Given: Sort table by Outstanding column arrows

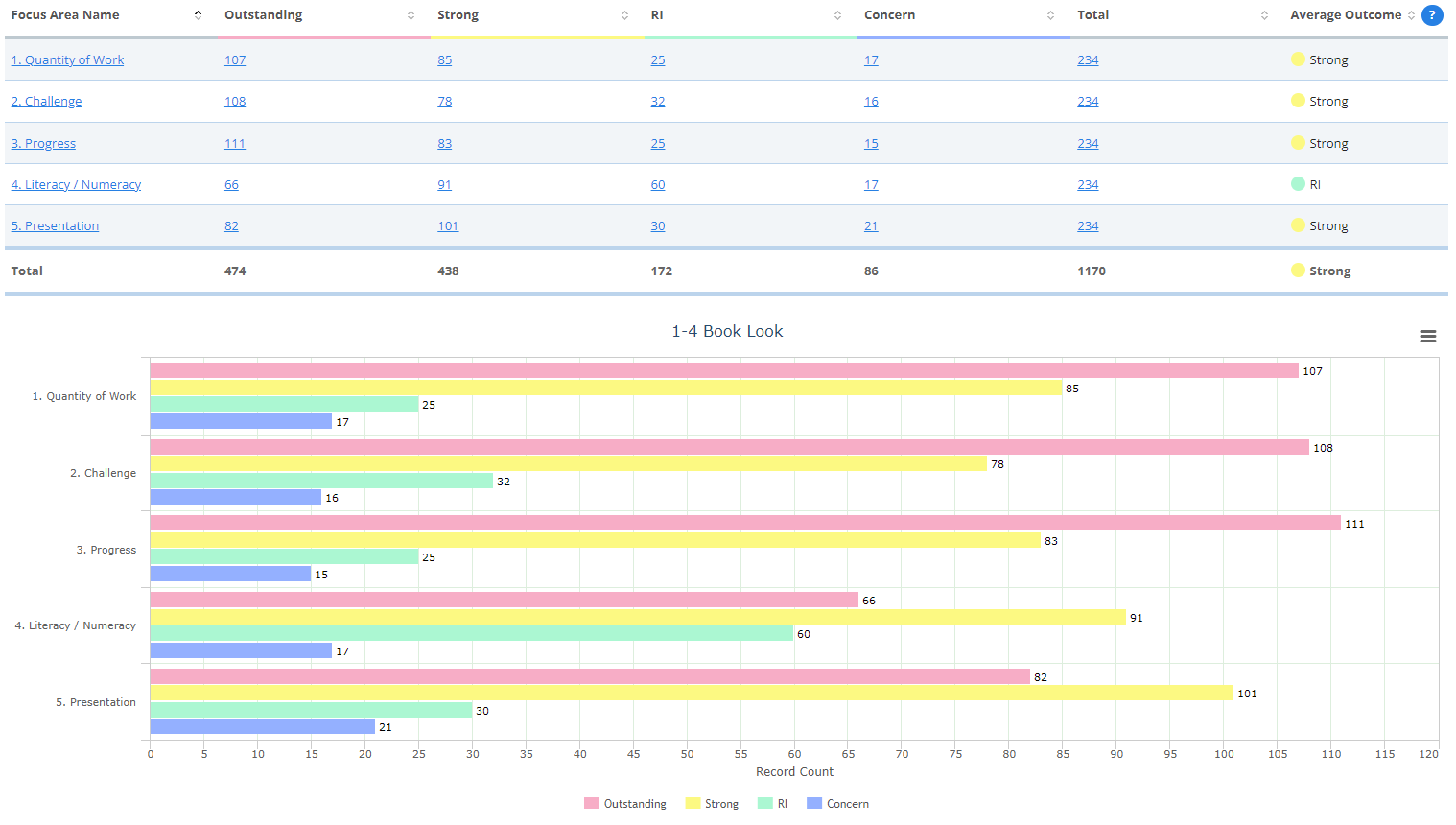Looking at the screenshot, I should point(411,15).
